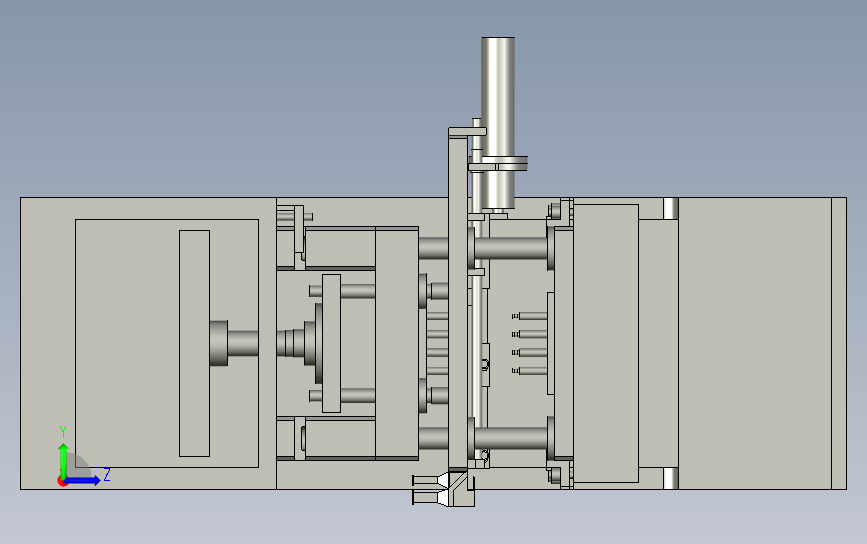
Task: Select the central horizontal shaft on left
Action: click(242, 343)
